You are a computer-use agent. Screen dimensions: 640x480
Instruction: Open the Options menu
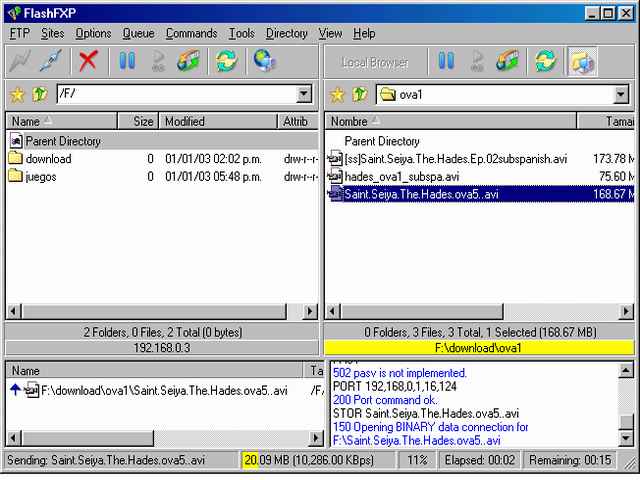point(93,33)
